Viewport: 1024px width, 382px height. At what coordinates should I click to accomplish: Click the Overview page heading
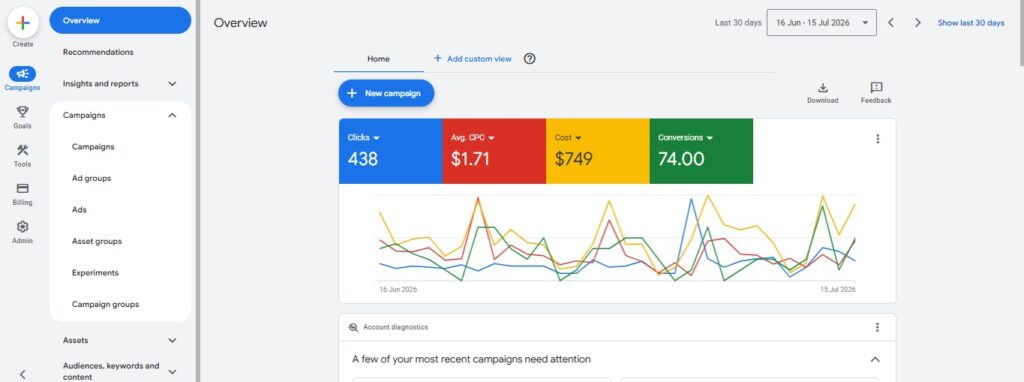tap(240, 23)
